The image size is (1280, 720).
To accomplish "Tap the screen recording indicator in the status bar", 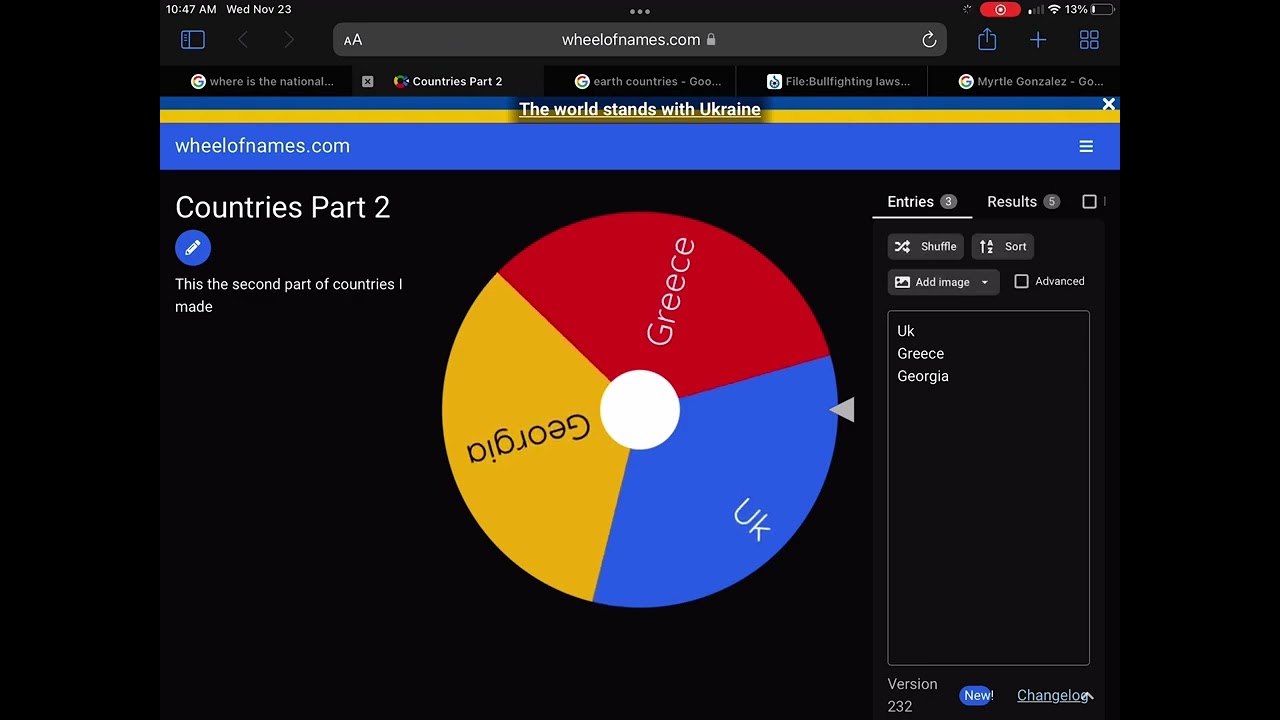I will tap(1000, 9).
